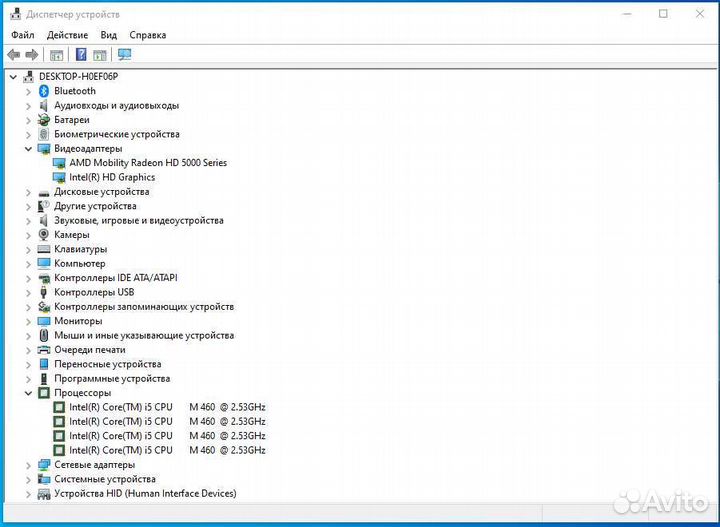The width and height of the screenshot is (720, 527).
Task: Expand the Bluetooth category
Action: click(x=28, y=91)
